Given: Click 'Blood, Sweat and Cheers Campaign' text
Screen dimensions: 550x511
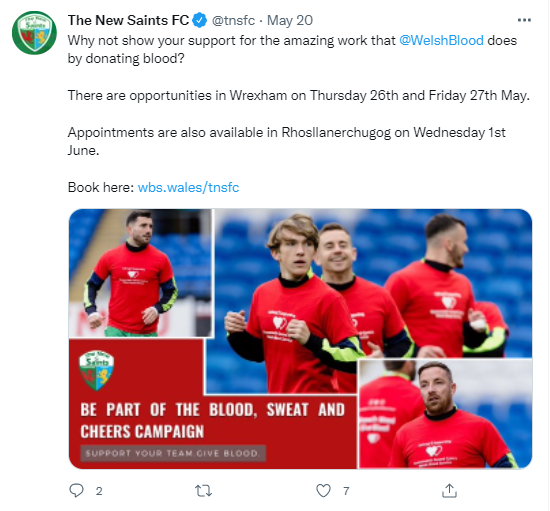Looking at the screenshot, I should tap(213, 421).
